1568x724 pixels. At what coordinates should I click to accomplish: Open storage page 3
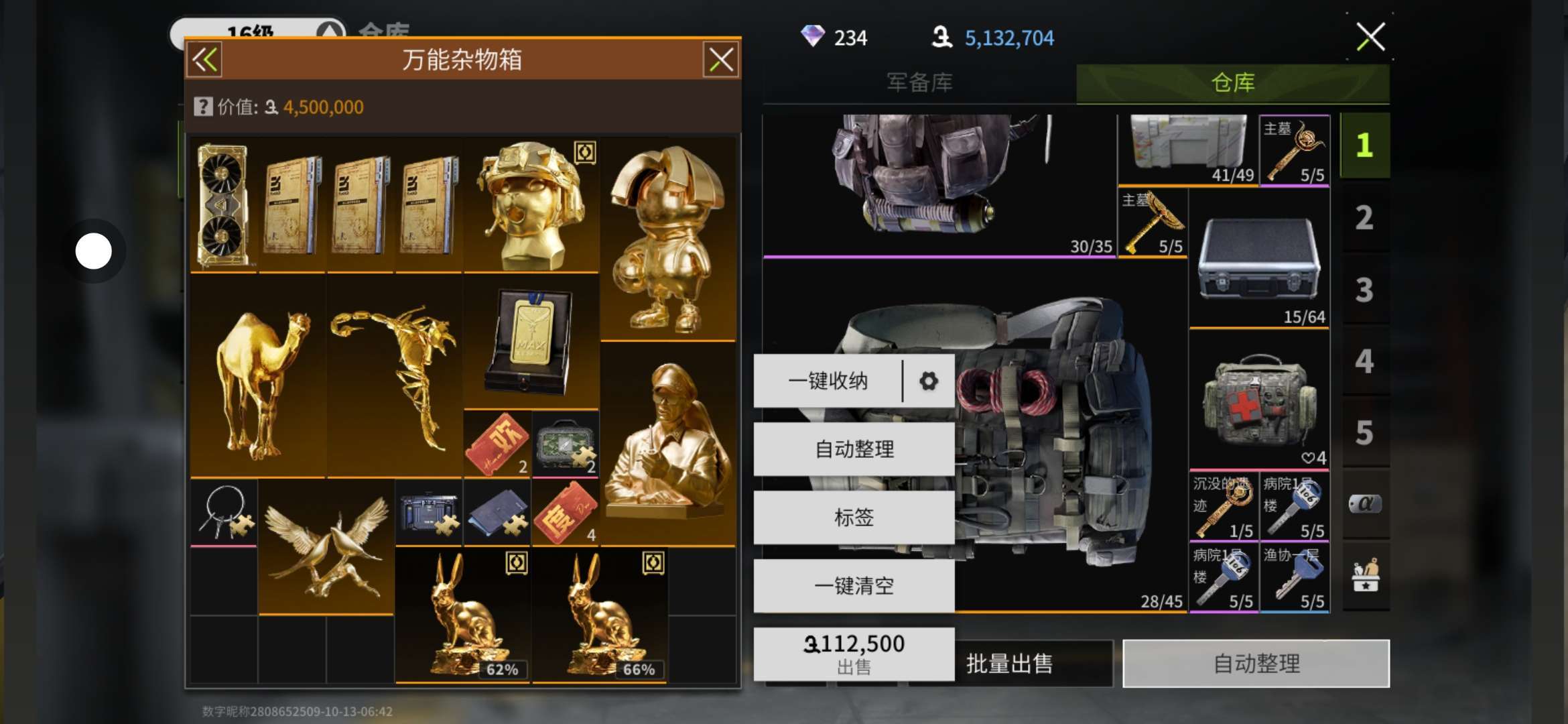pyautogui.click(x=1365, y=290)
